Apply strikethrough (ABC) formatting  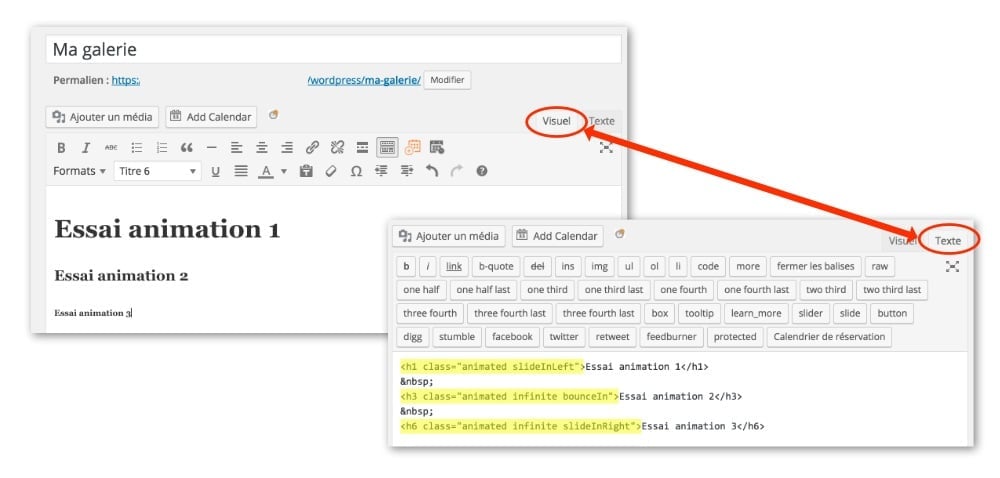tap(111, 148)
